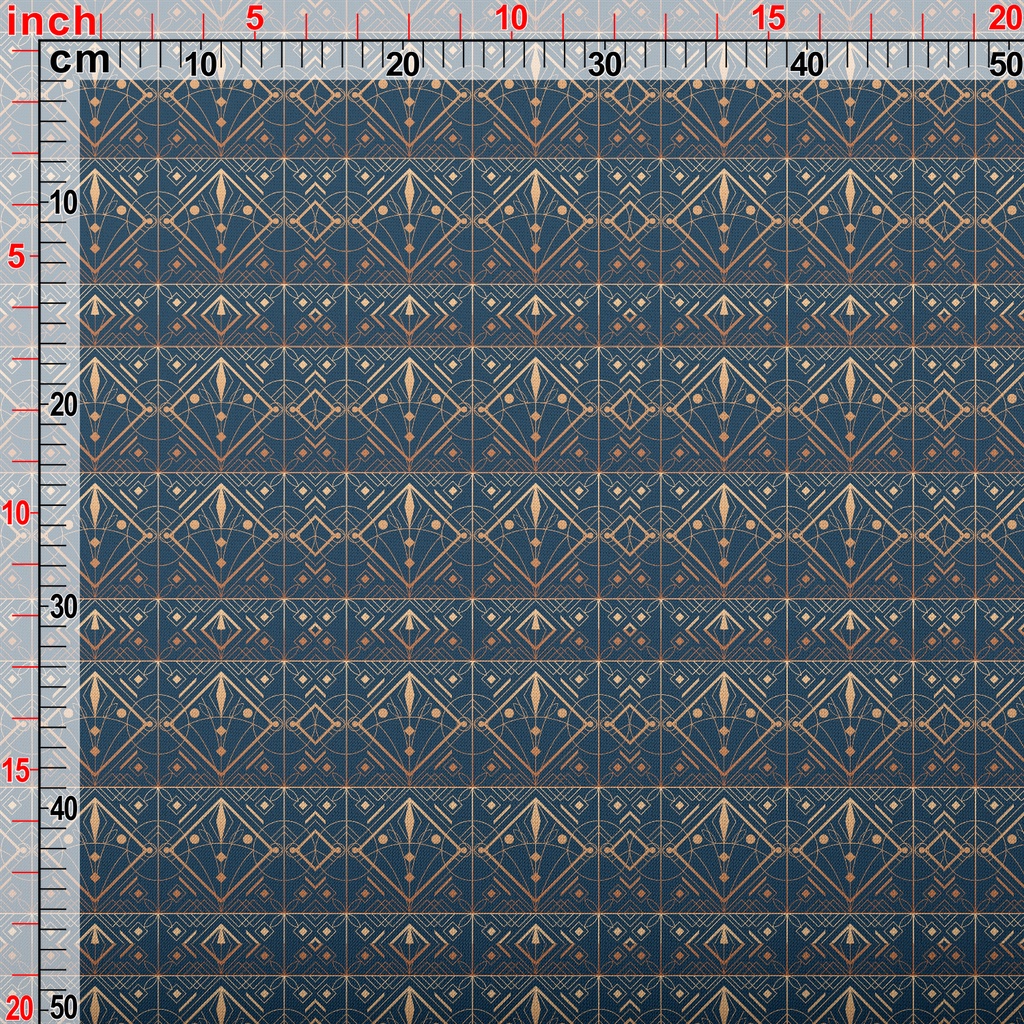The width and height of the screenshot is (1024, 1024).
Task: Click the 20 cm mark on top ruler
Action: [x=403, y=65]
